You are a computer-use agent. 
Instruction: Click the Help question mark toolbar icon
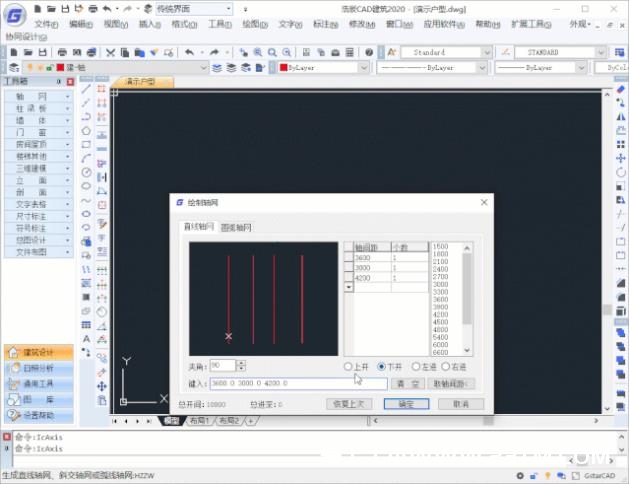369,52
